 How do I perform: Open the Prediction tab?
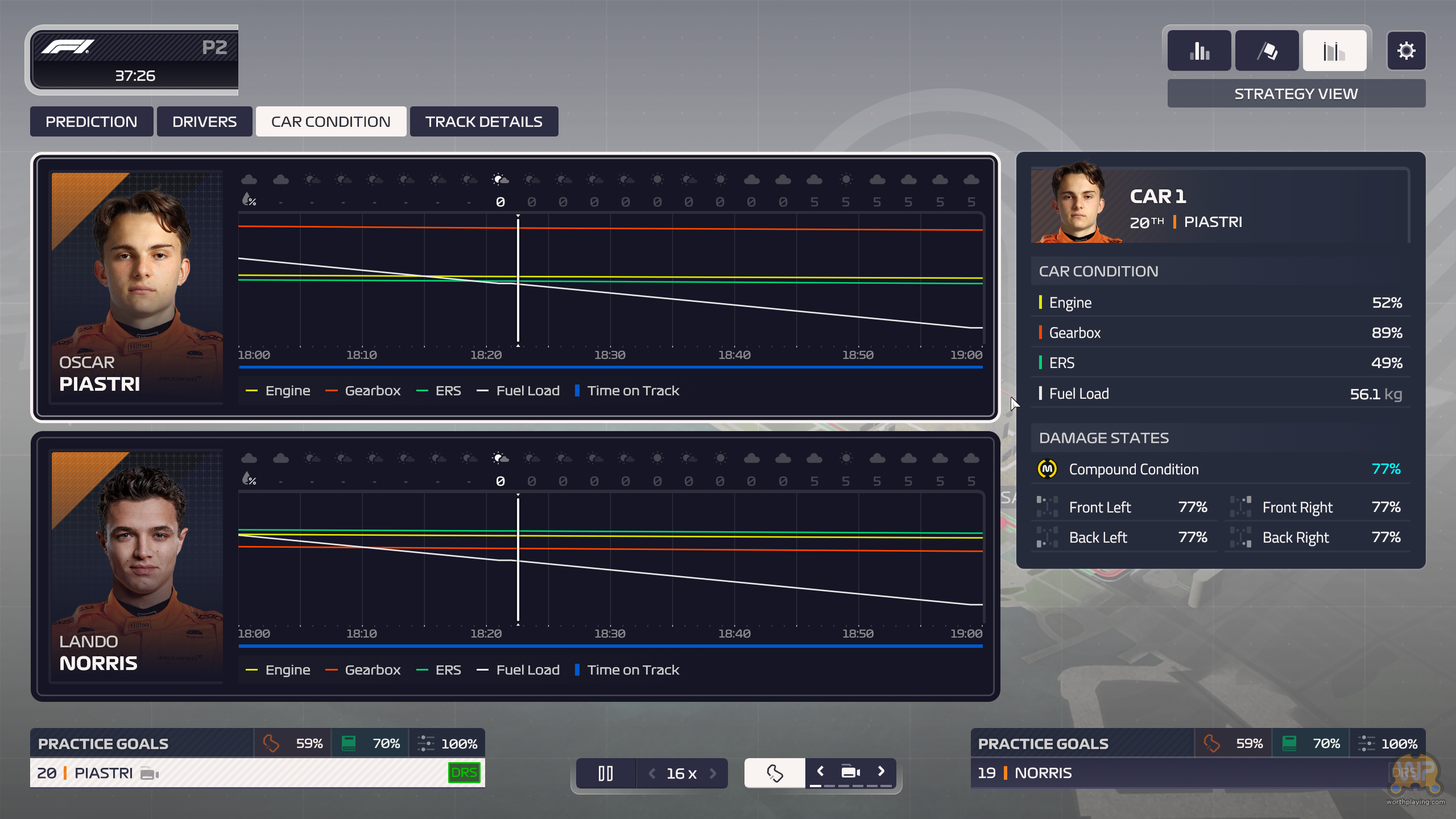coord(91,122)
